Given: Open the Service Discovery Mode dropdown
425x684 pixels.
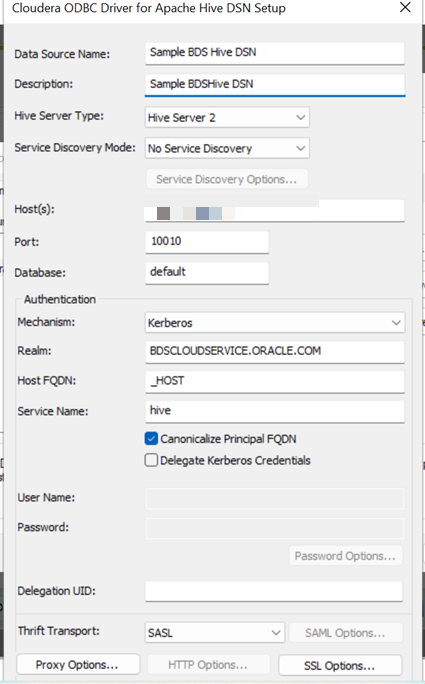Looking at the screenshot, I should (x=227, y=148).
